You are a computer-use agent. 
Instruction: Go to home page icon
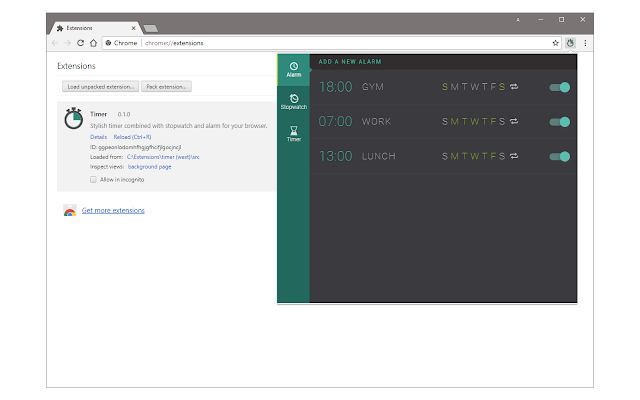93,43
